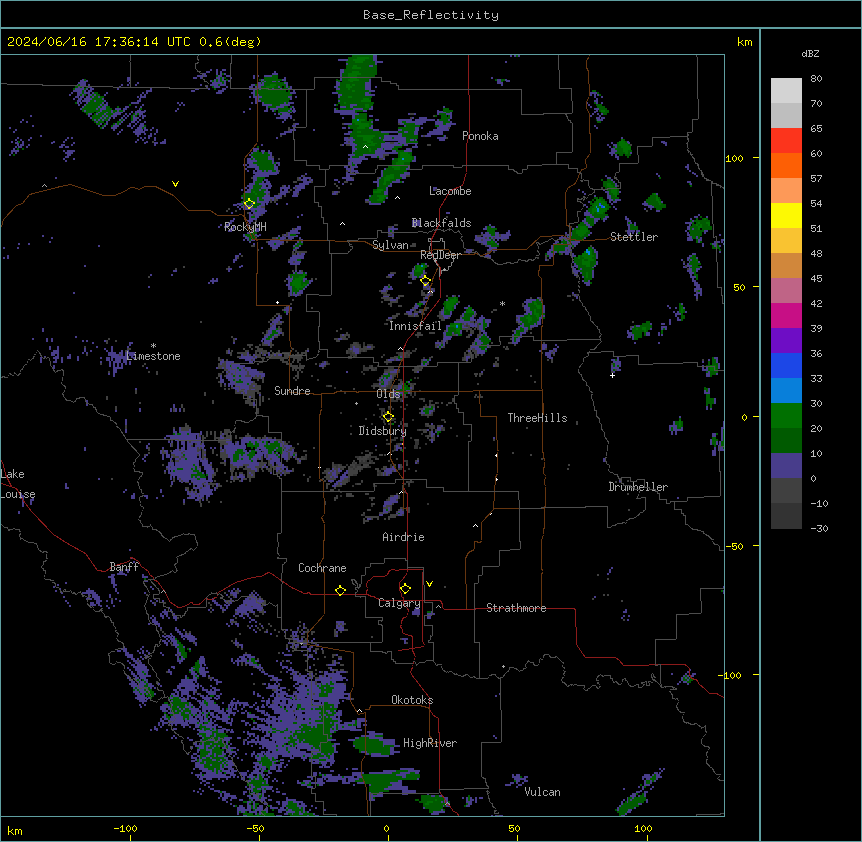862x842 pixels.
Task: Click the Okotoks label
Action: tap(412, 700)
